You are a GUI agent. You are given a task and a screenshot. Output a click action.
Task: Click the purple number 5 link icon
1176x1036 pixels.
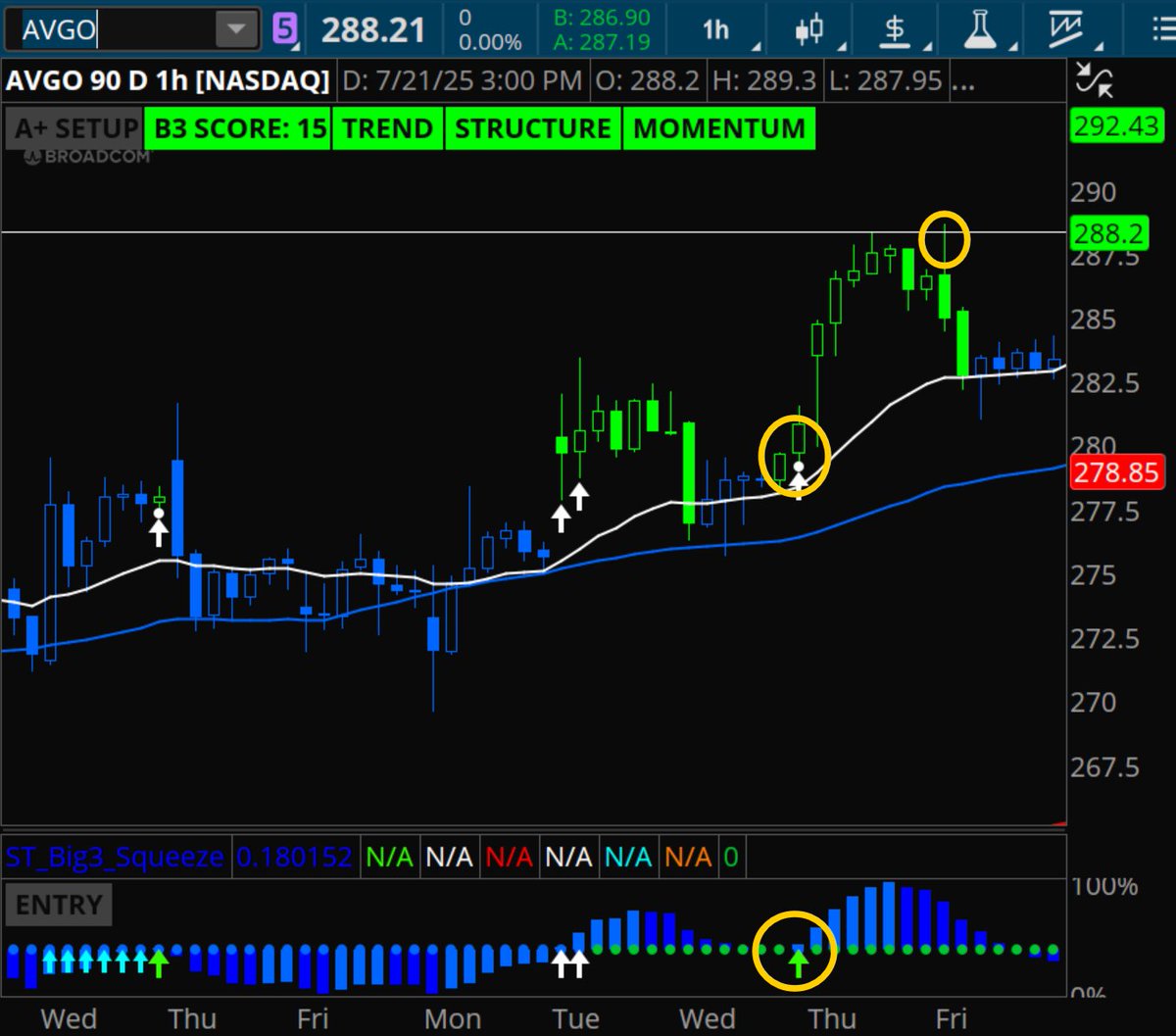pyautogui.click(x=284, y=29)
